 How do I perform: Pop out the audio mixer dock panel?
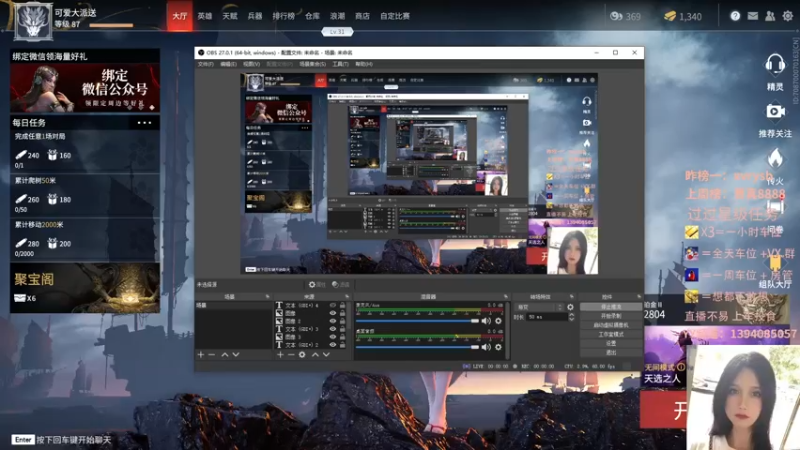pyautogui.click(x=506, y=296)
